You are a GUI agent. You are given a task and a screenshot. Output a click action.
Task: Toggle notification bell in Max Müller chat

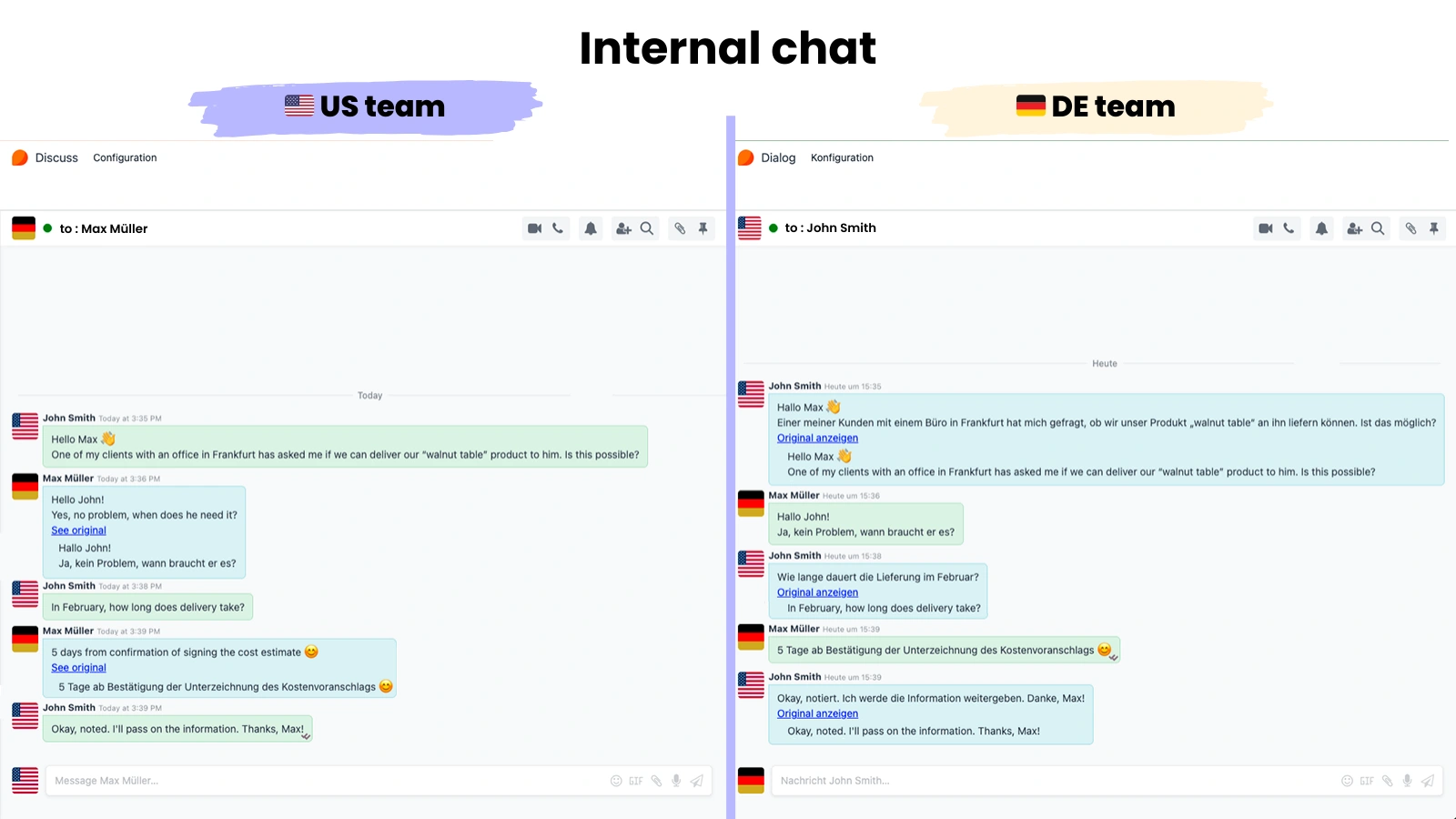[x=591, y=228]
